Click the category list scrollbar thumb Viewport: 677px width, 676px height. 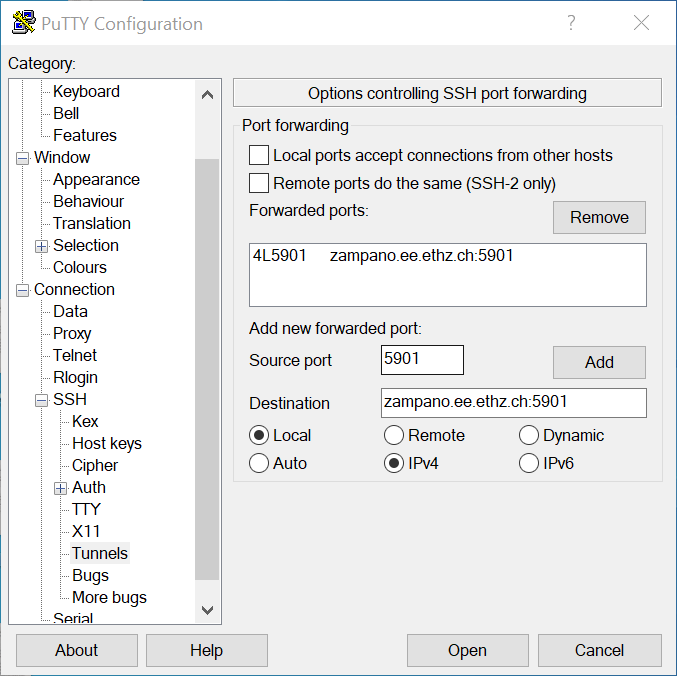tap(207, 369)
